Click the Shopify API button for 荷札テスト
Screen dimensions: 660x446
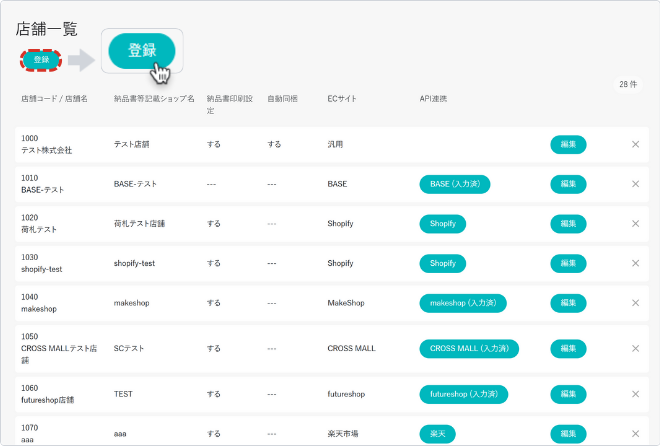pyautogui.click(x=443, y=223)
